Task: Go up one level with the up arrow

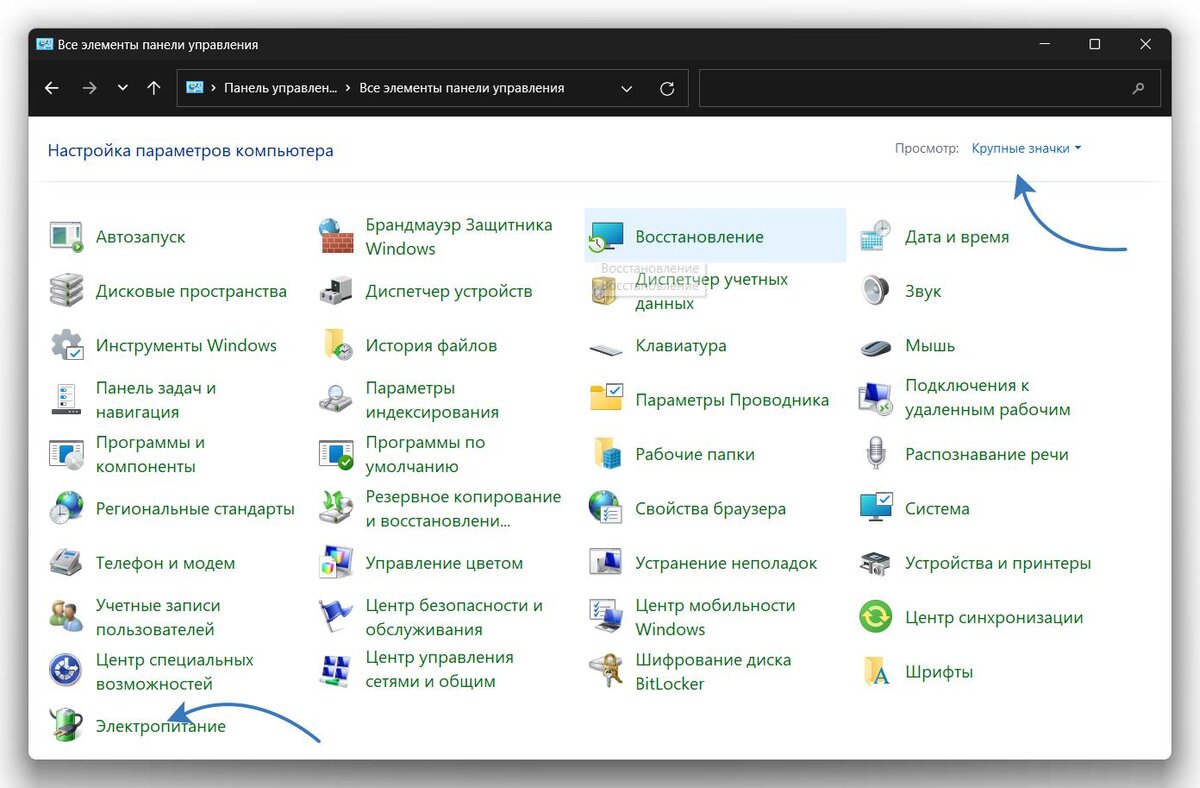Action: click(x=153, y=88)
